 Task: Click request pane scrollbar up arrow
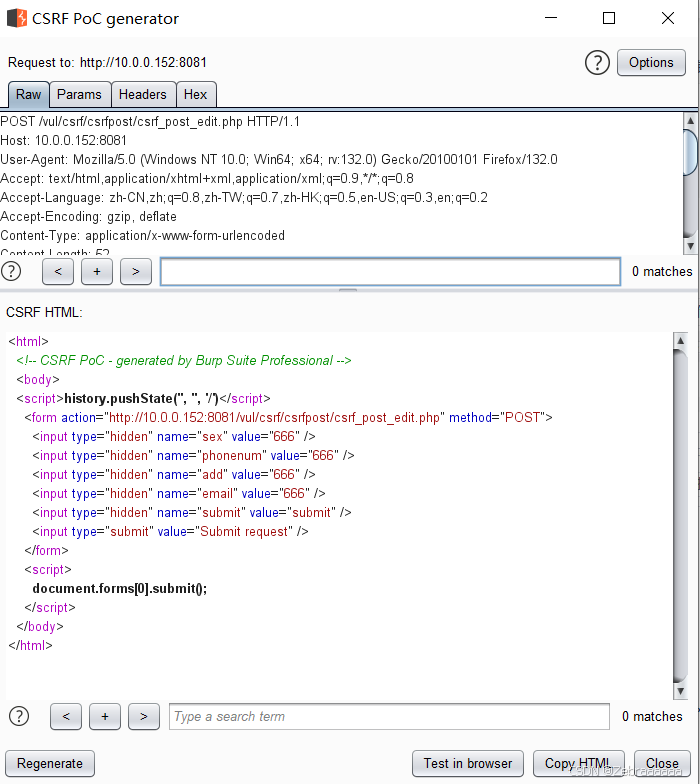click(x=690, y=120)
